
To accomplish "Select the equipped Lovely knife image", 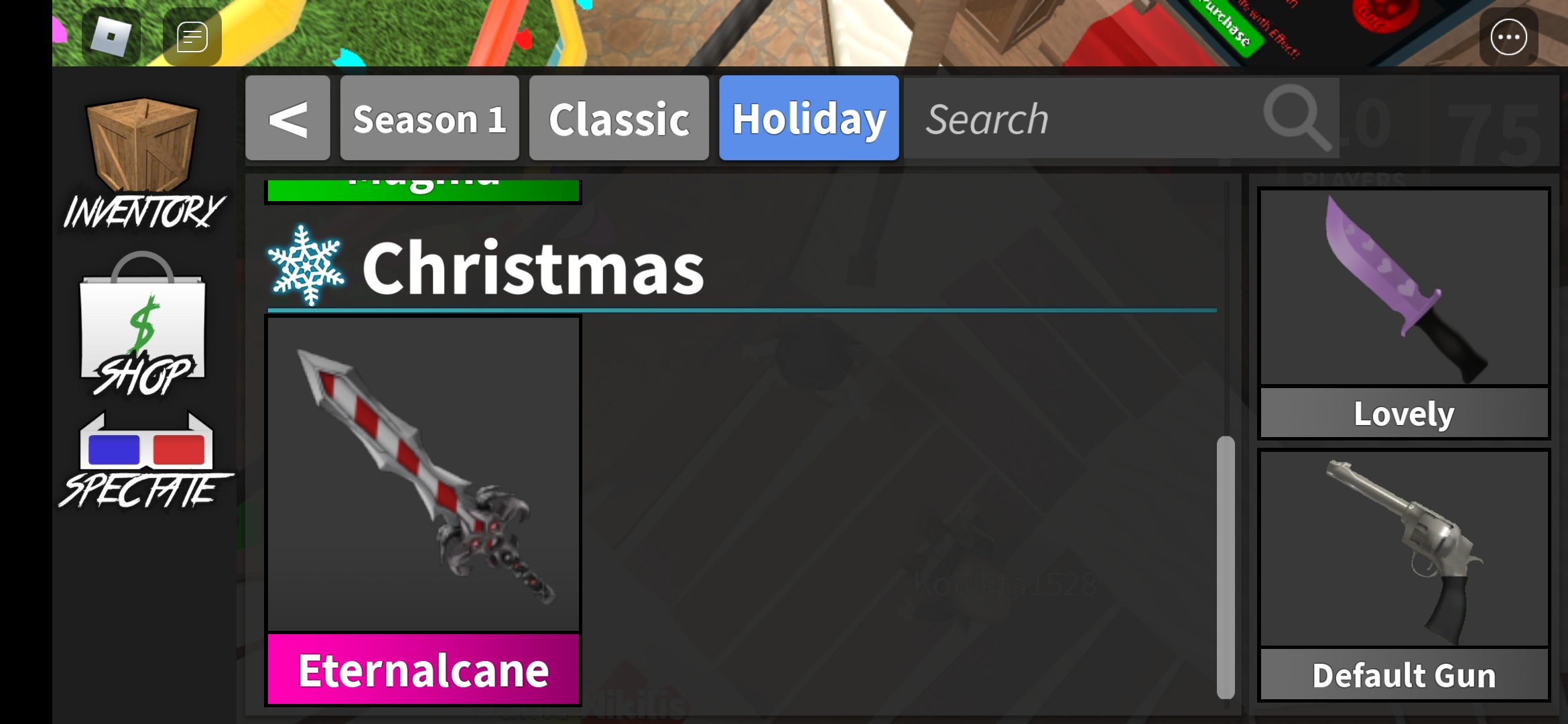I will click(1404, 287).
